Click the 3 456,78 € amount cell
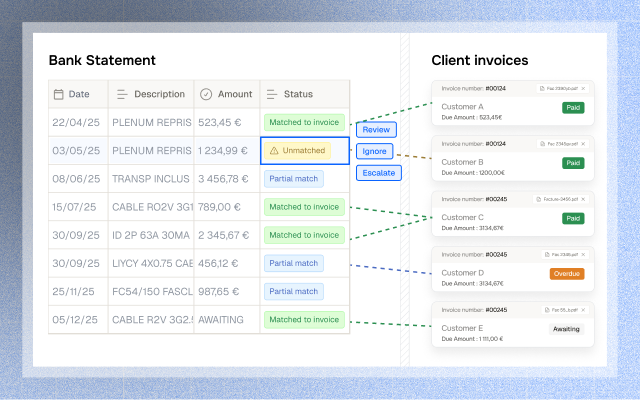This screenshot has width=640, height=400. (227, 179)
